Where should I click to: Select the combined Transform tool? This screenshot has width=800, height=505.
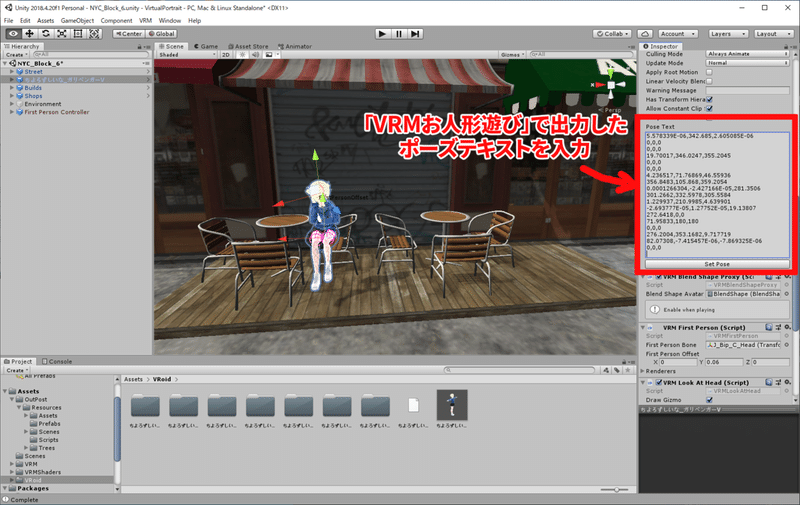[94, 34]
